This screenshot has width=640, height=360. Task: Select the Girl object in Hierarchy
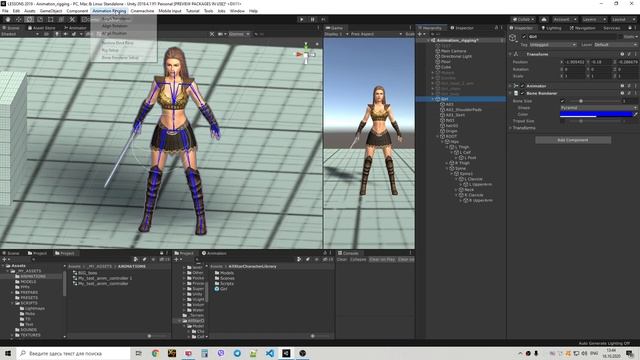(x=461, y=99)
